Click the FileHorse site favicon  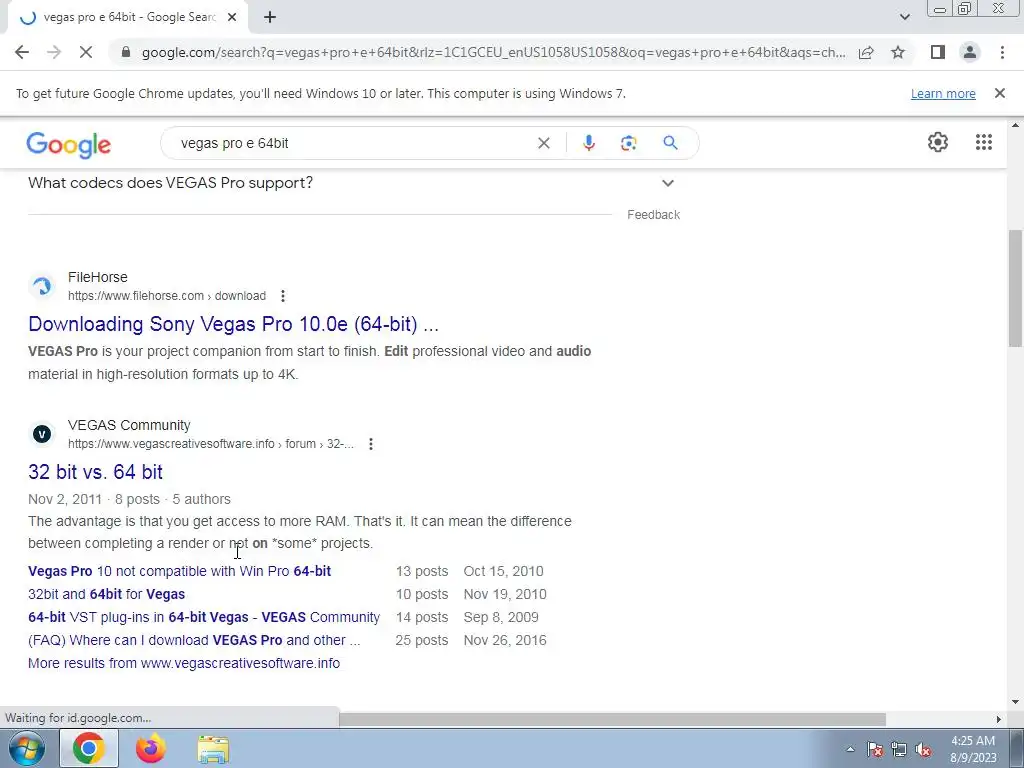pyautogui.click(x=42, y=286)
